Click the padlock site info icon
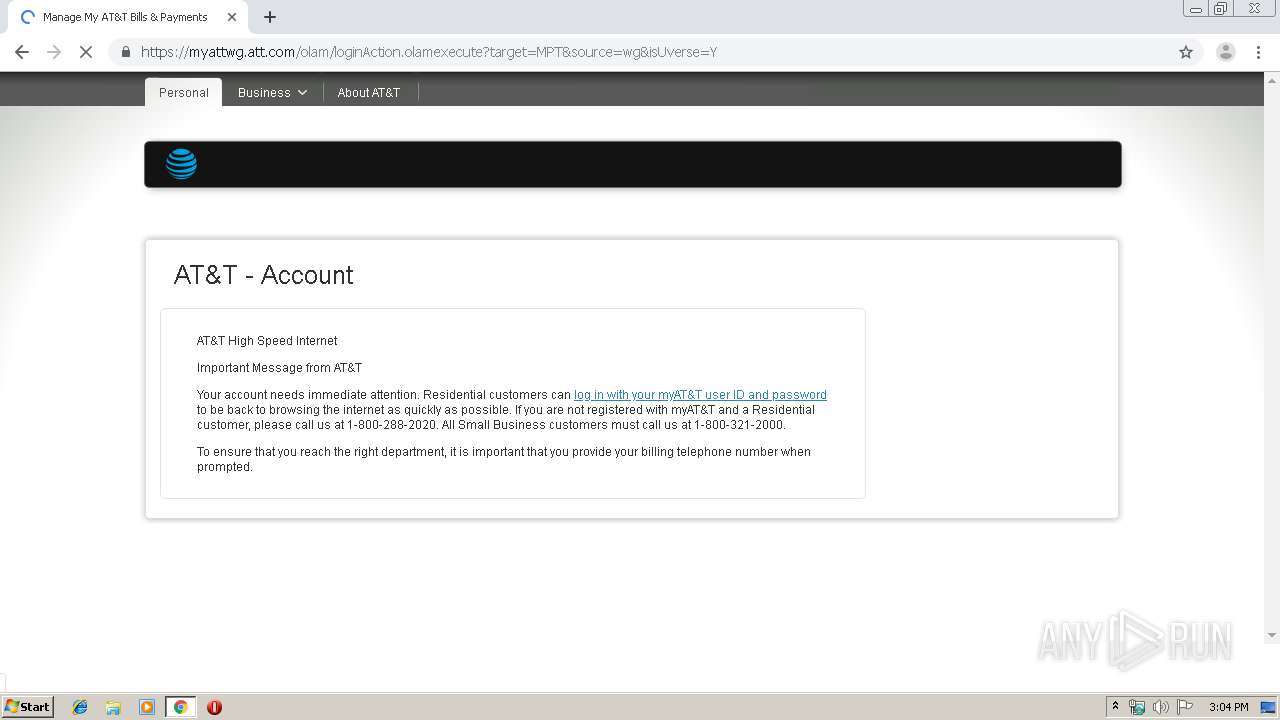 [x=125, y=52]
